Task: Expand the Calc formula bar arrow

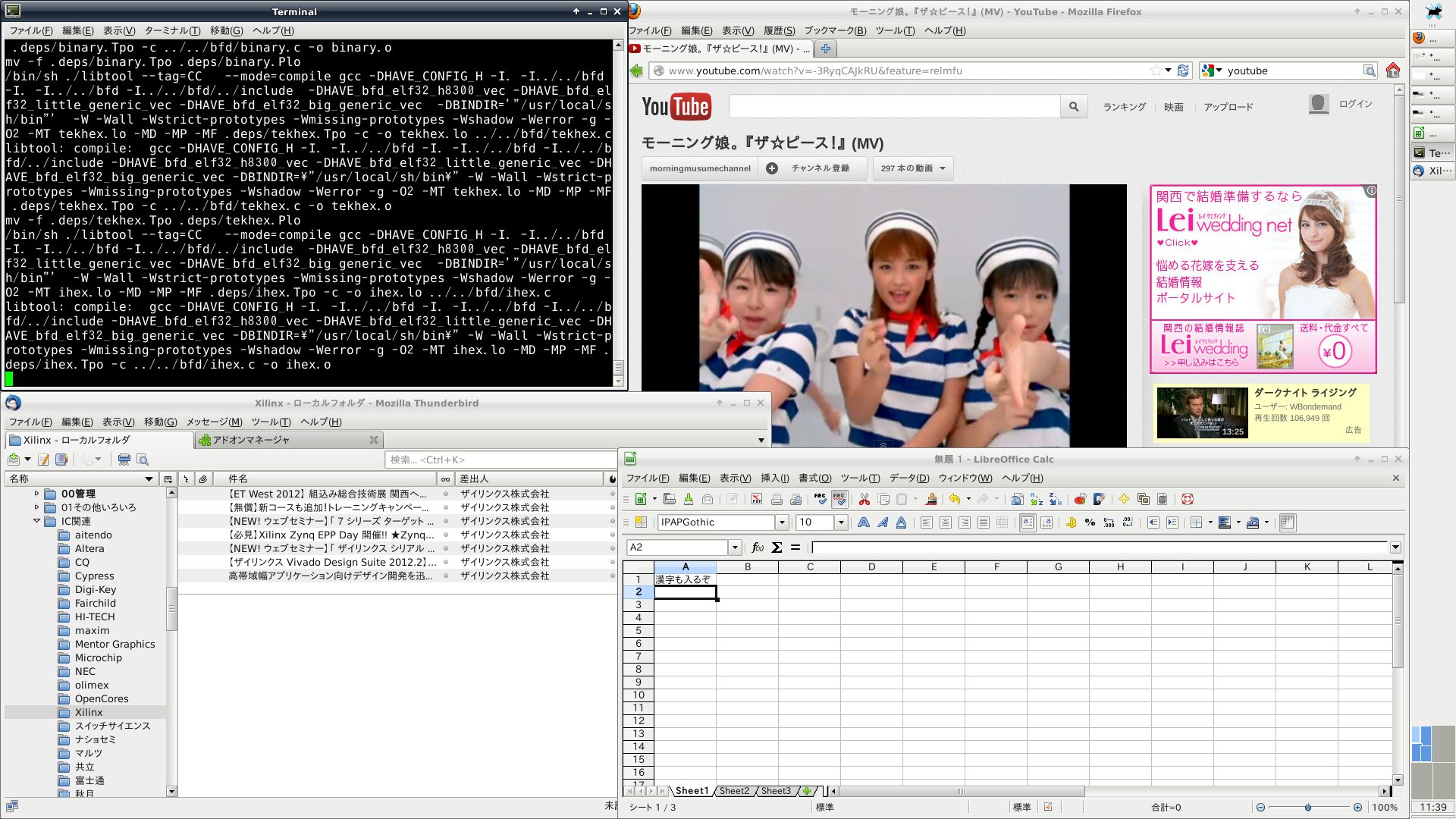Action: pyautogui.click(x=1395, y=548)
